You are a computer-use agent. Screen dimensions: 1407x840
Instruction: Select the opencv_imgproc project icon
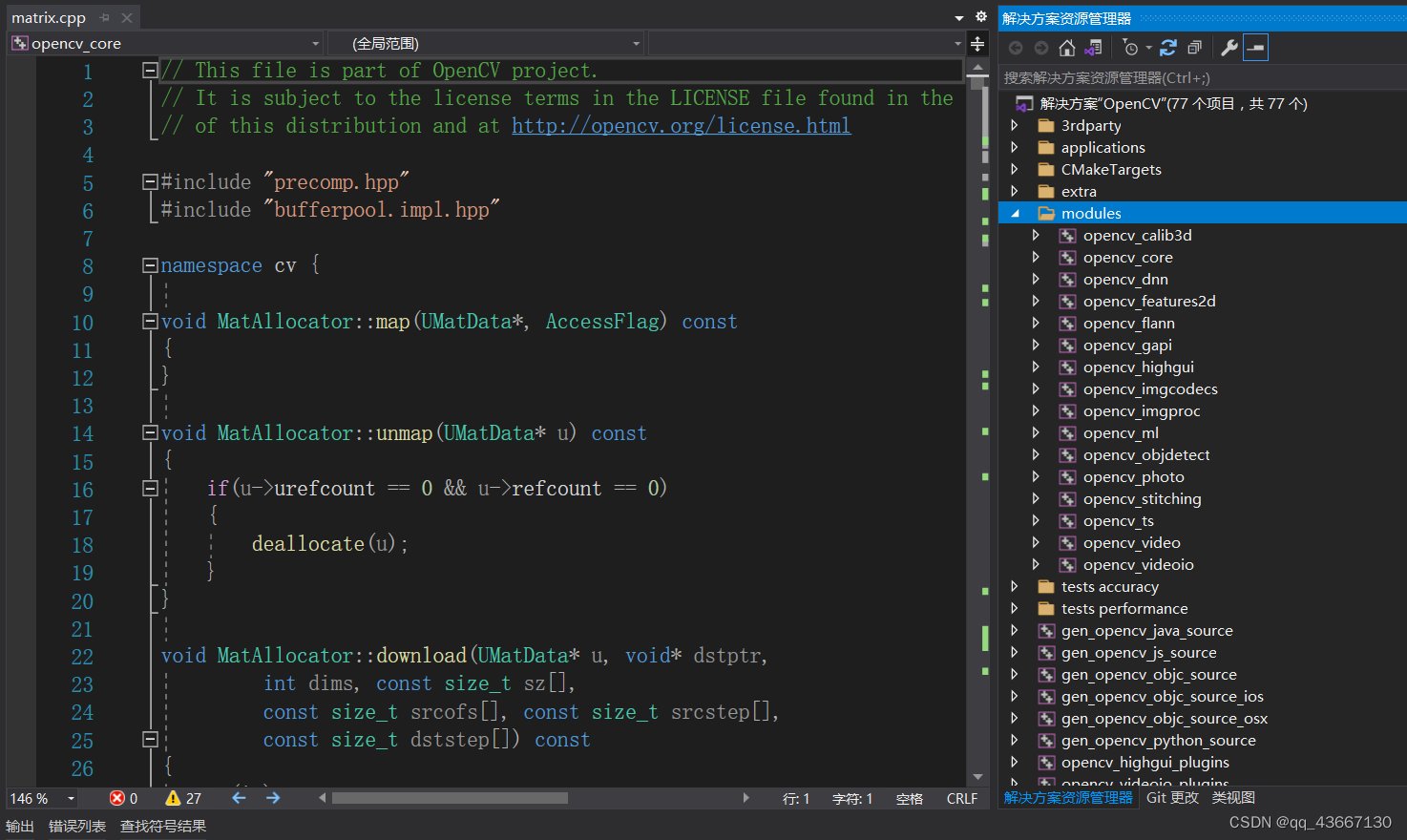(1068, 411)
